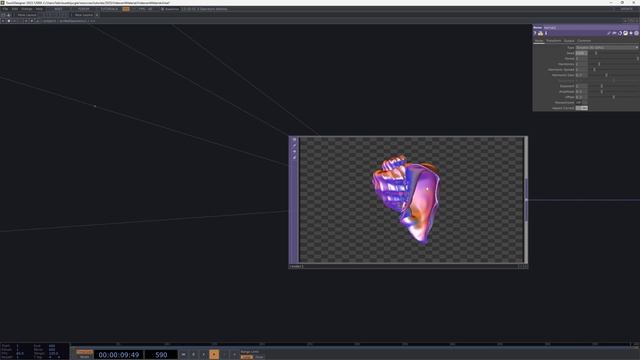Toggle the bypass flag on the node

tap(294, 151)
